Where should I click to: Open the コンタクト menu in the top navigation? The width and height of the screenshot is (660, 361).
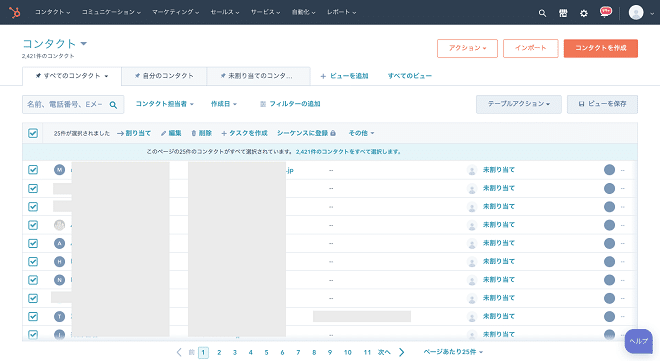pos(52,12)
